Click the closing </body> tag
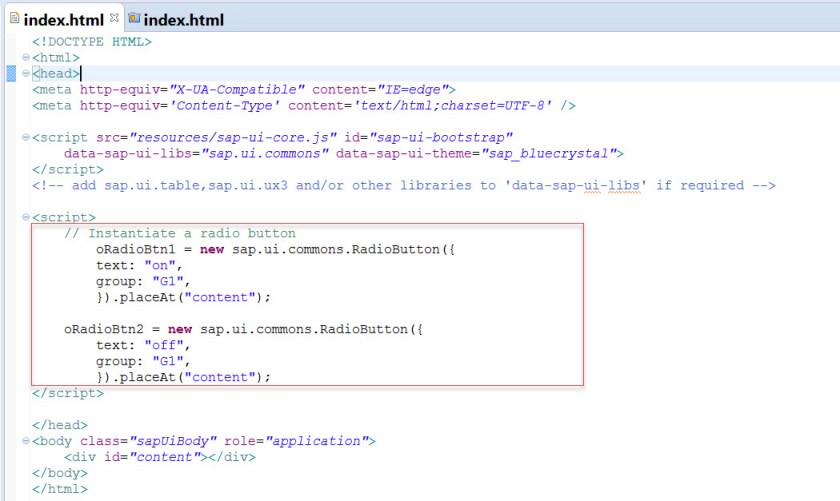Viewport: 840px width, 501px height. point(60,473)
